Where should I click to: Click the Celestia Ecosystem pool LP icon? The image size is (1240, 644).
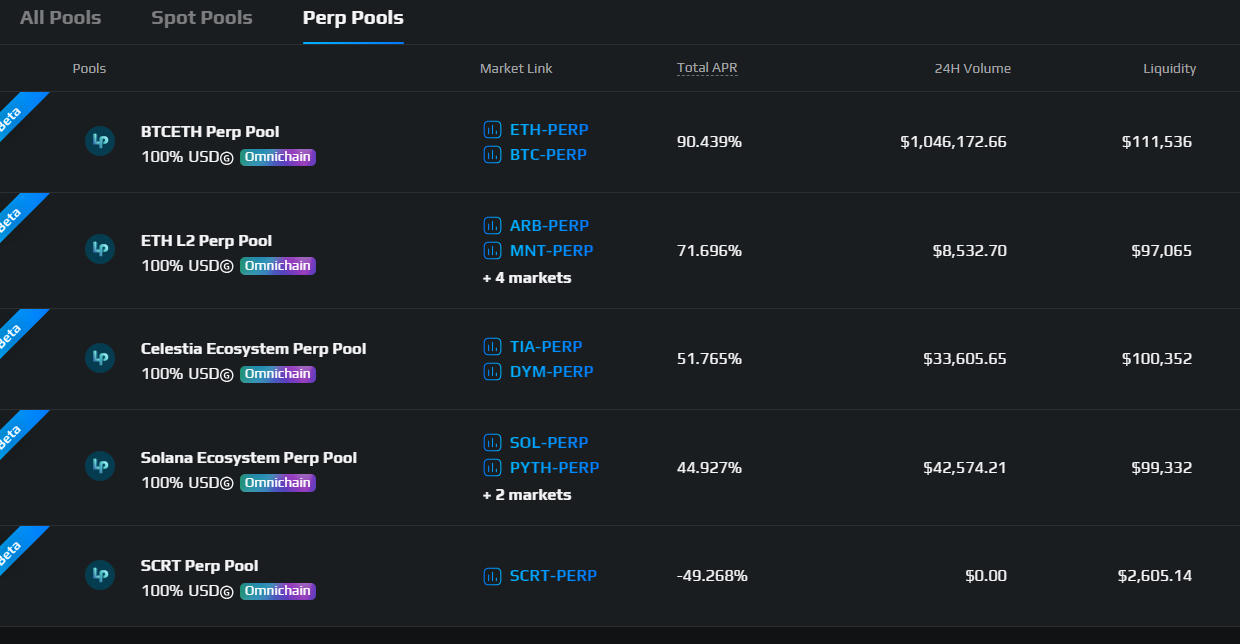[x=99, y=357]
